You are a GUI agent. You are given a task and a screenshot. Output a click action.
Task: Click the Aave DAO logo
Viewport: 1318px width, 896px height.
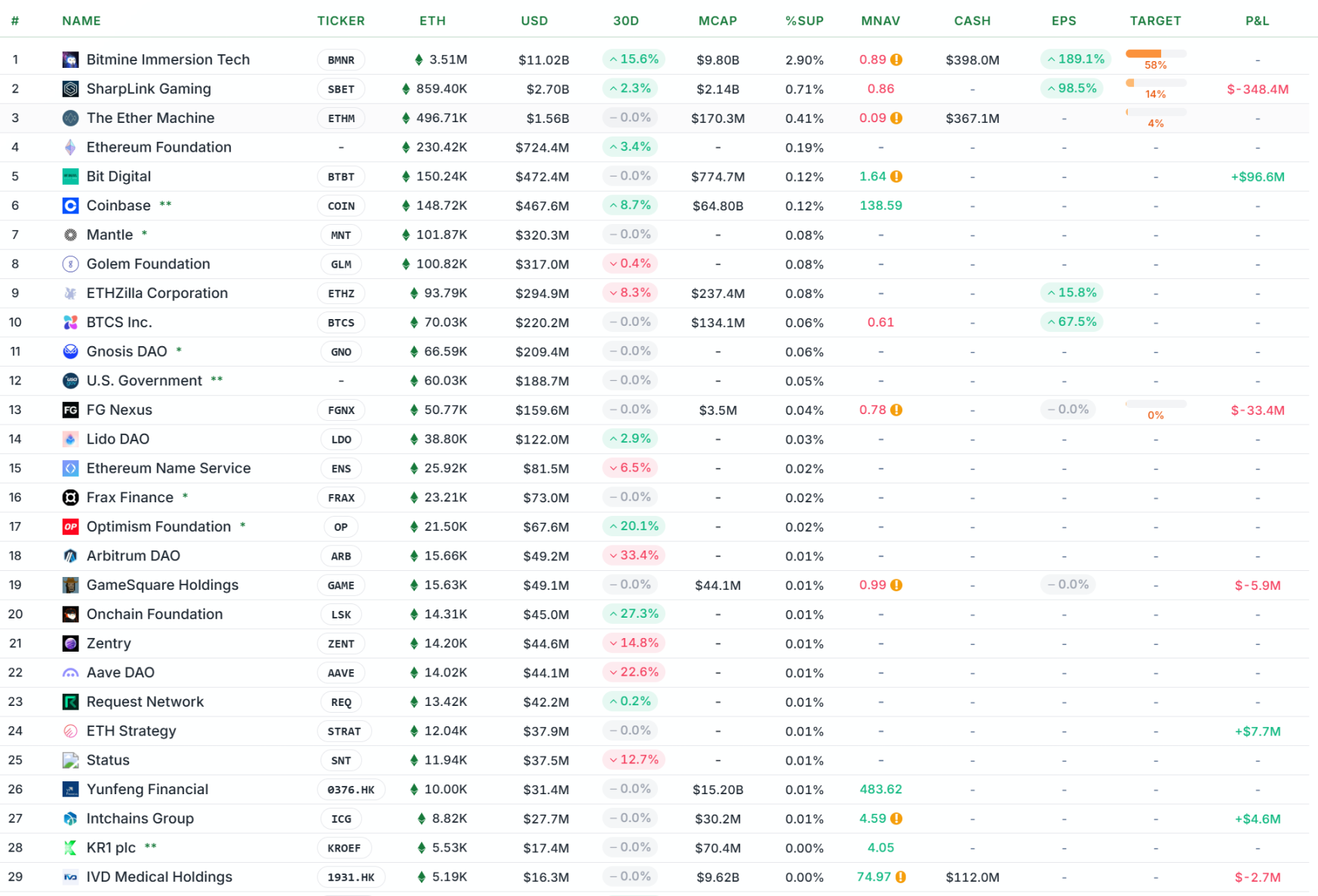point(70,672)
